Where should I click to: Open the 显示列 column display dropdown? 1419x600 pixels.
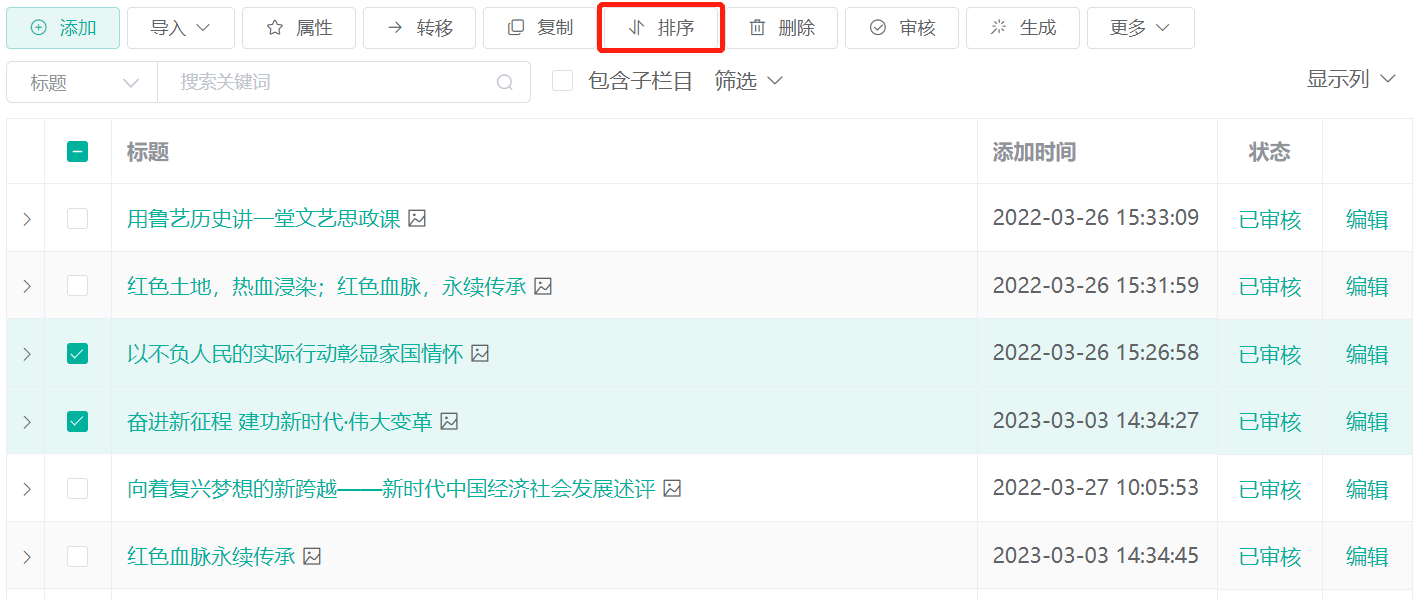pyautogui.click(x=1350, y=79)
